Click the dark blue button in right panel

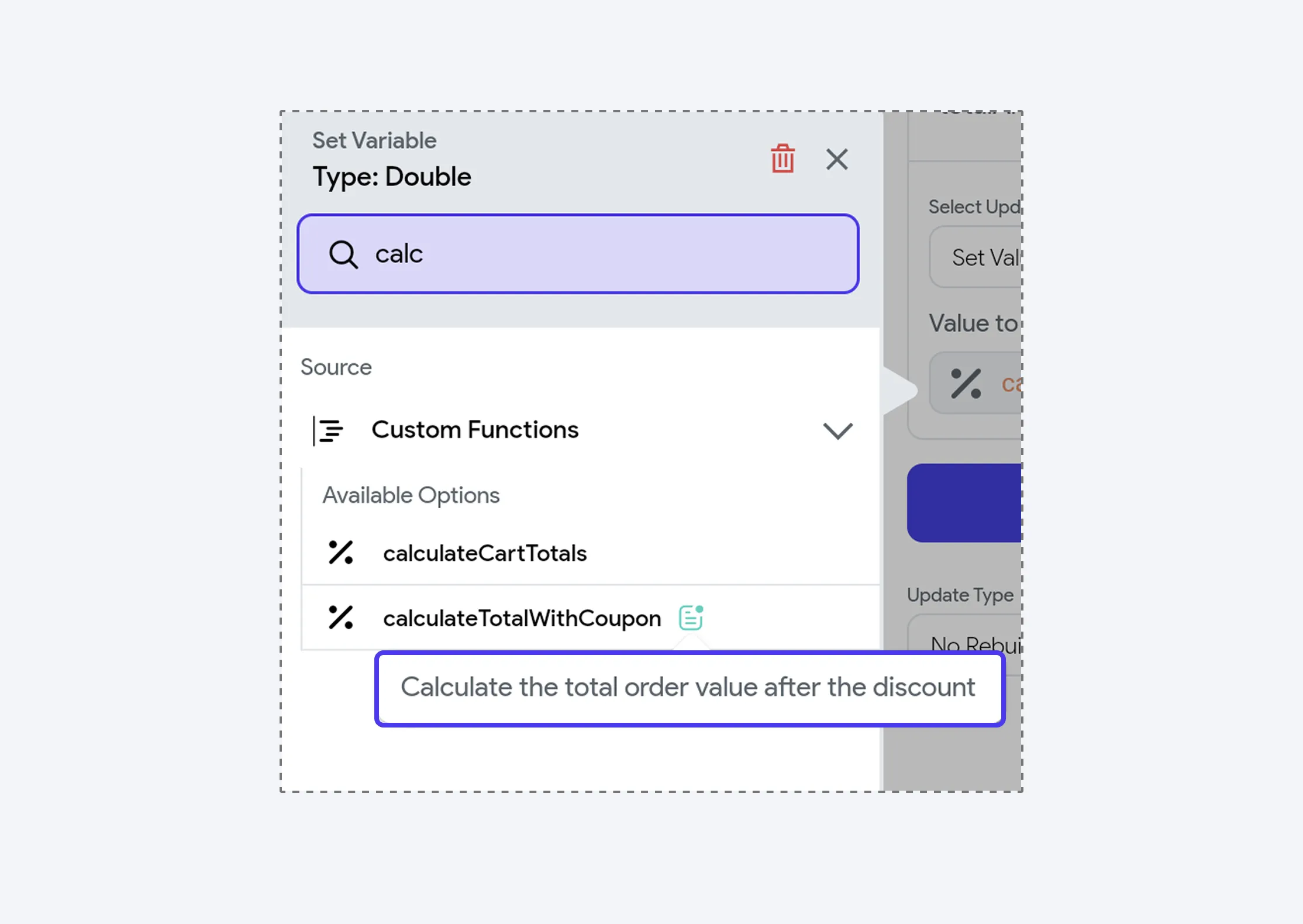964,503
